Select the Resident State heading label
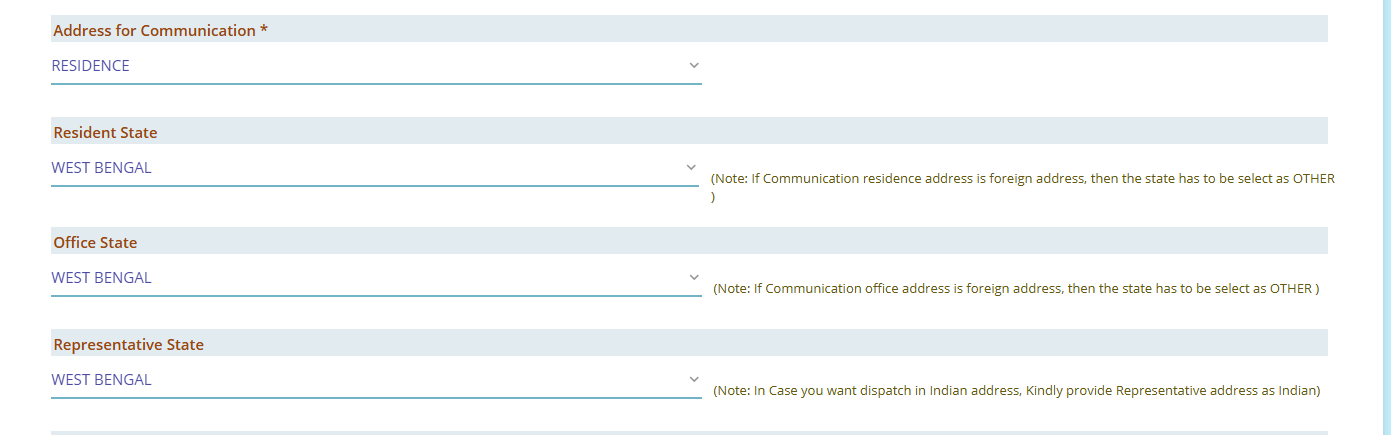The image size is (1391, 435). click(x=105, y=132)
